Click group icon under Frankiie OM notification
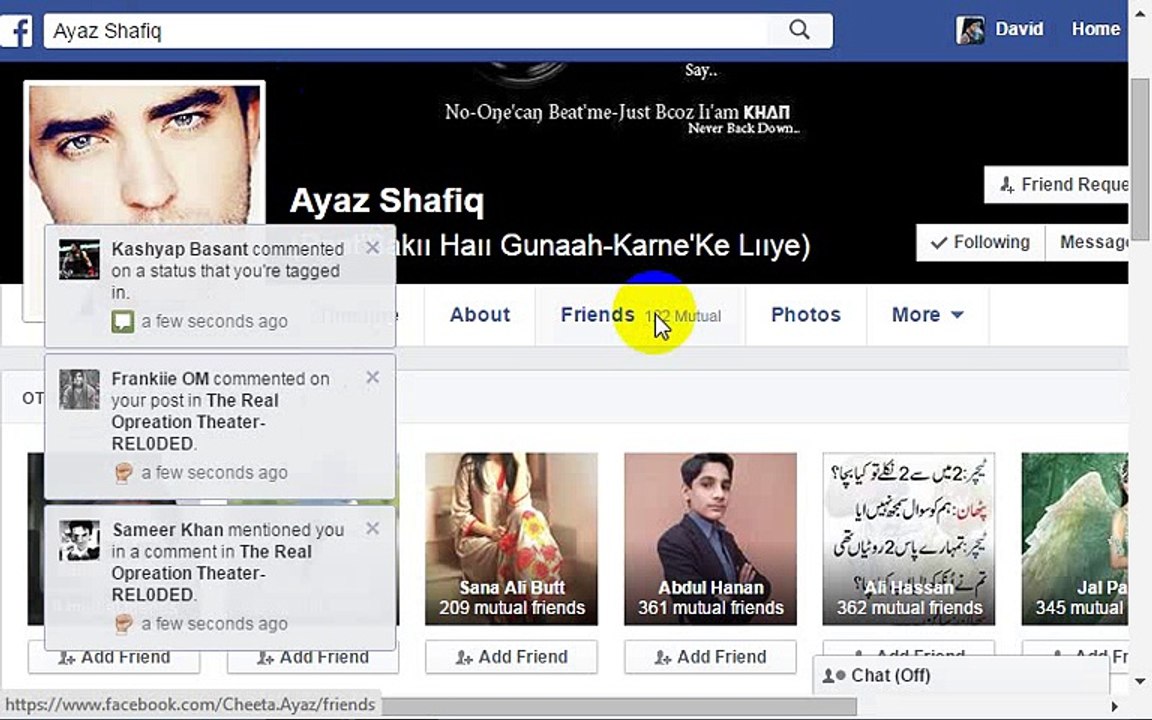This screenshot has width=1152, height=720. 123,472
